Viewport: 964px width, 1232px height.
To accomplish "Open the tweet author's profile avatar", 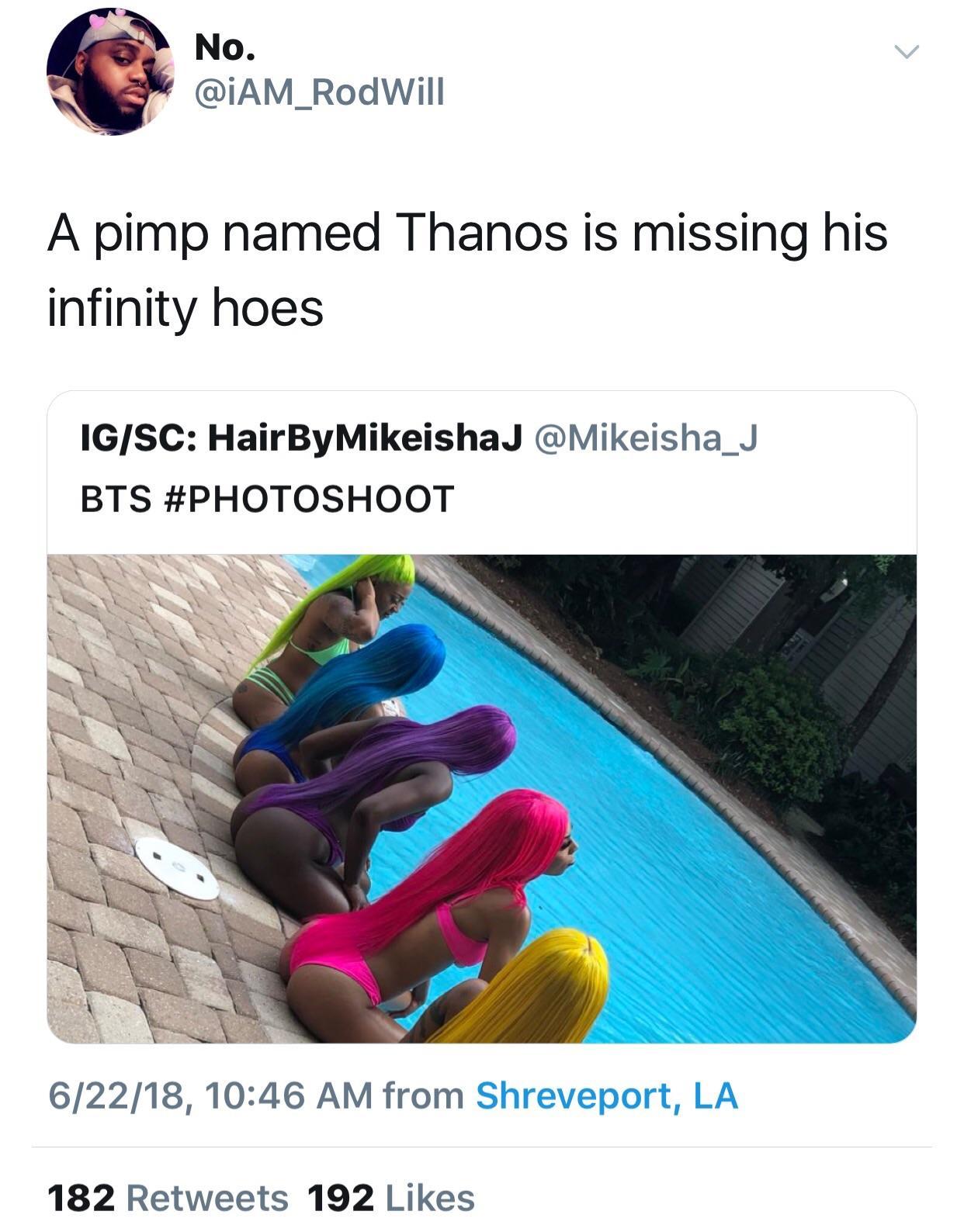I will 109,74.
